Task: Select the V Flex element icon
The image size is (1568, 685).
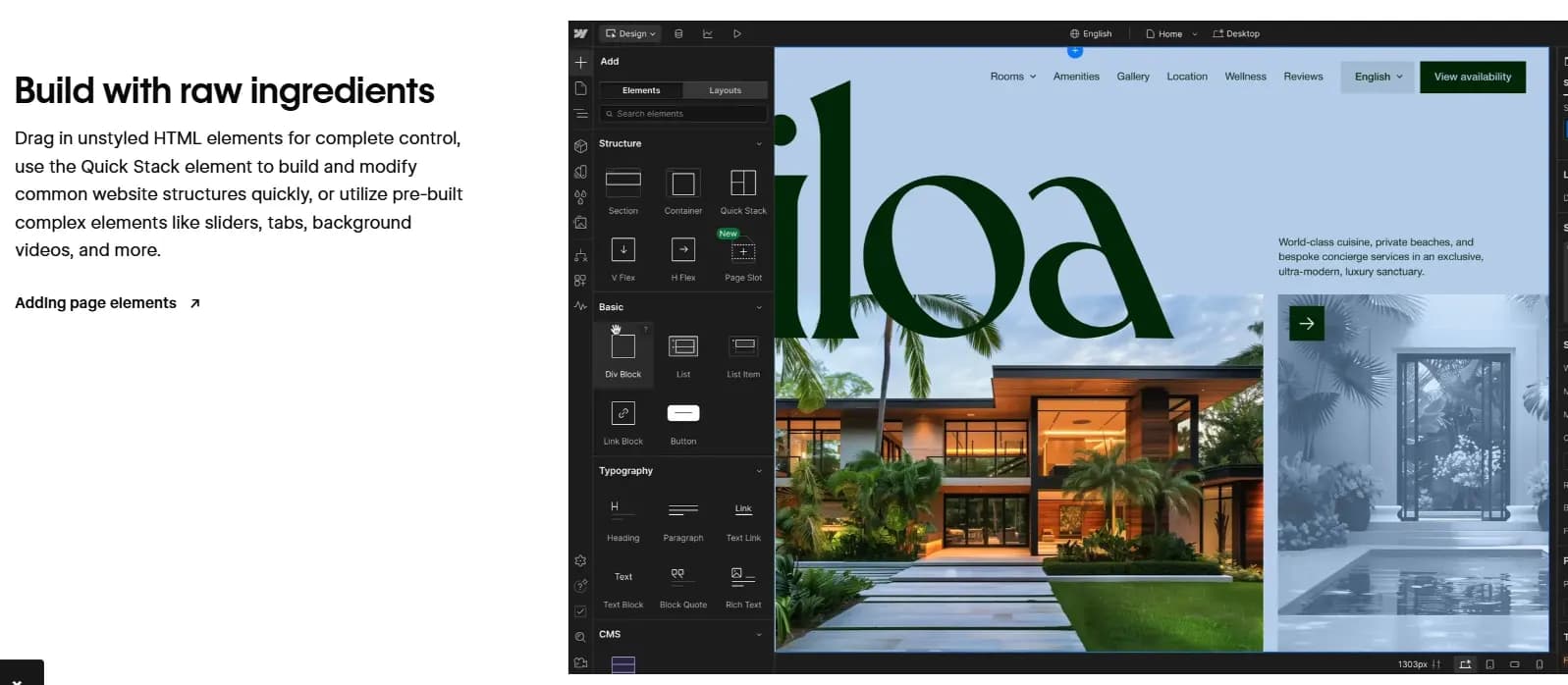Action: 623,249
